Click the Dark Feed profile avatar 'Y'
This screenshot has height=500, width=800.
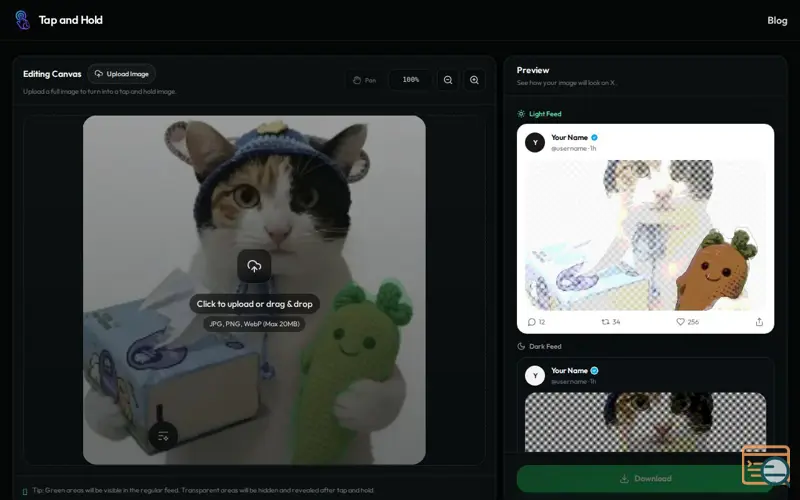[x=535, y=376]
